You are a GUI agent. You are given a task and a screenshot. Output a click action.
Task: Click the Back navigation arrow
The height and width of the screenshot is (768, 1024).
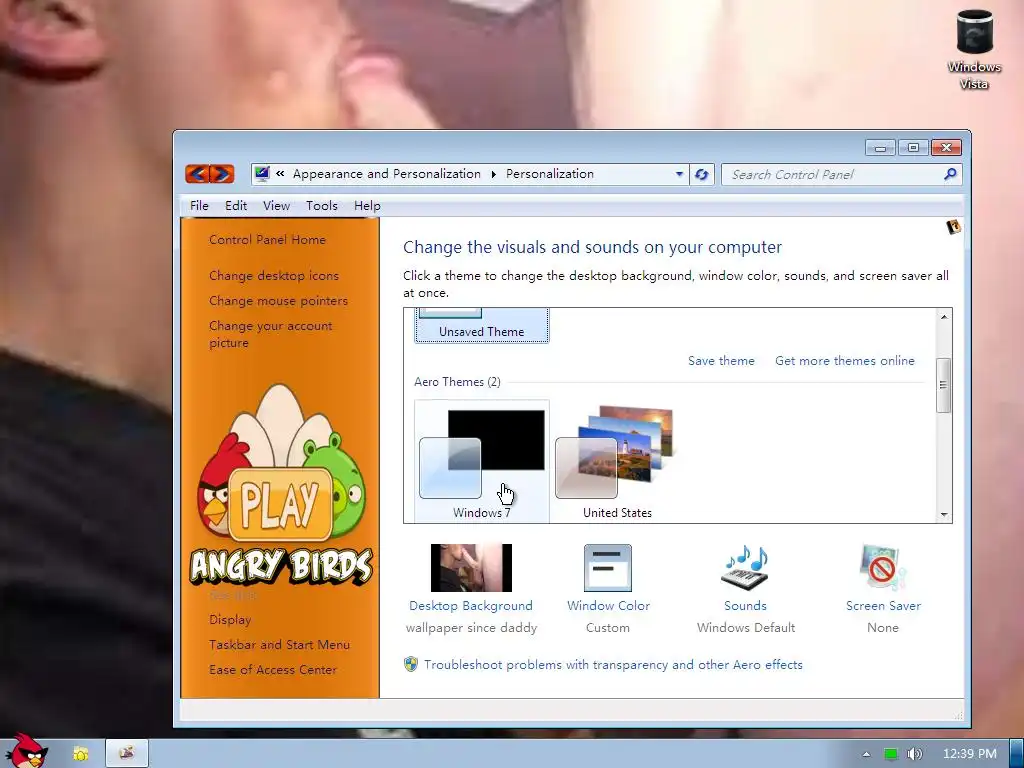198,174
